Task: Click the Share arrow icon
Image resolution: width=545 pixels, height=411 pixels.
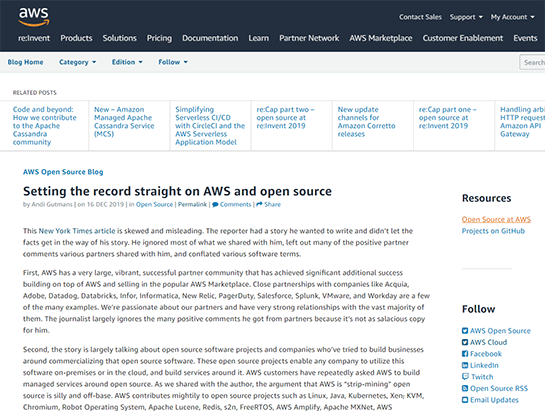Action: tap(259, 204)
